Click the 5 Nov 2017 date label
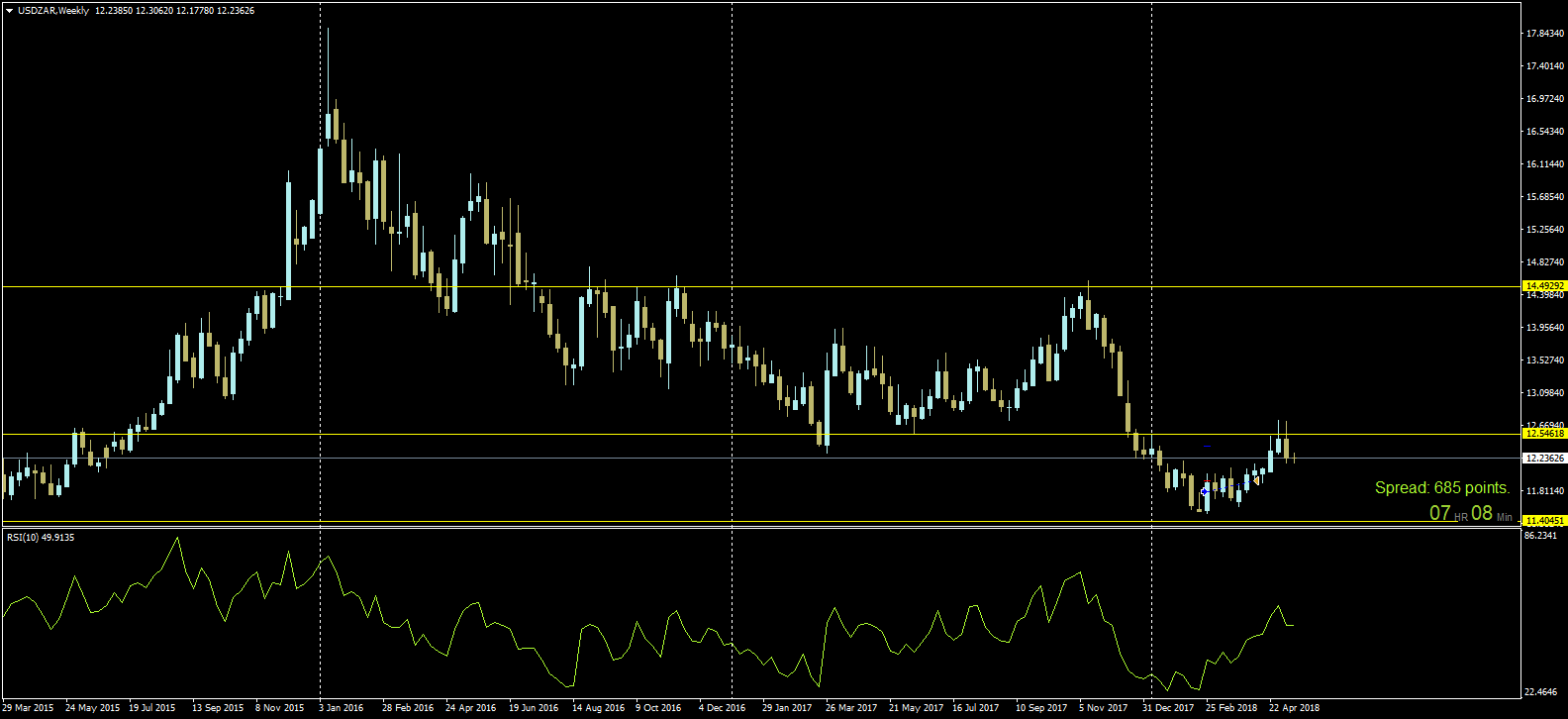Viewport: 1568px width, 719px height. [1103, 708]
